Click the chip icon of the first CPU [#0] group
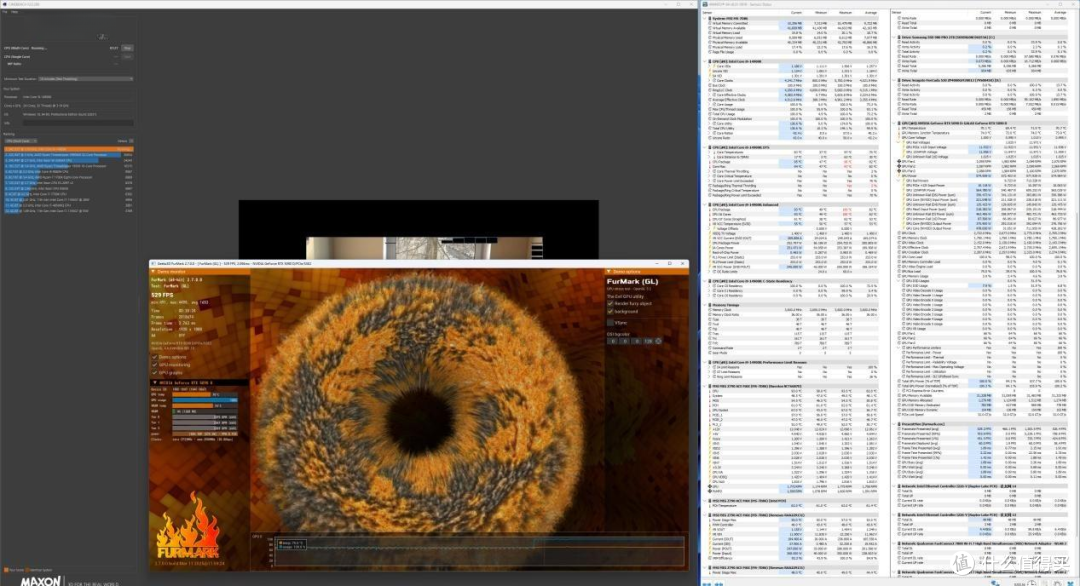 click(x=710, y=61)
